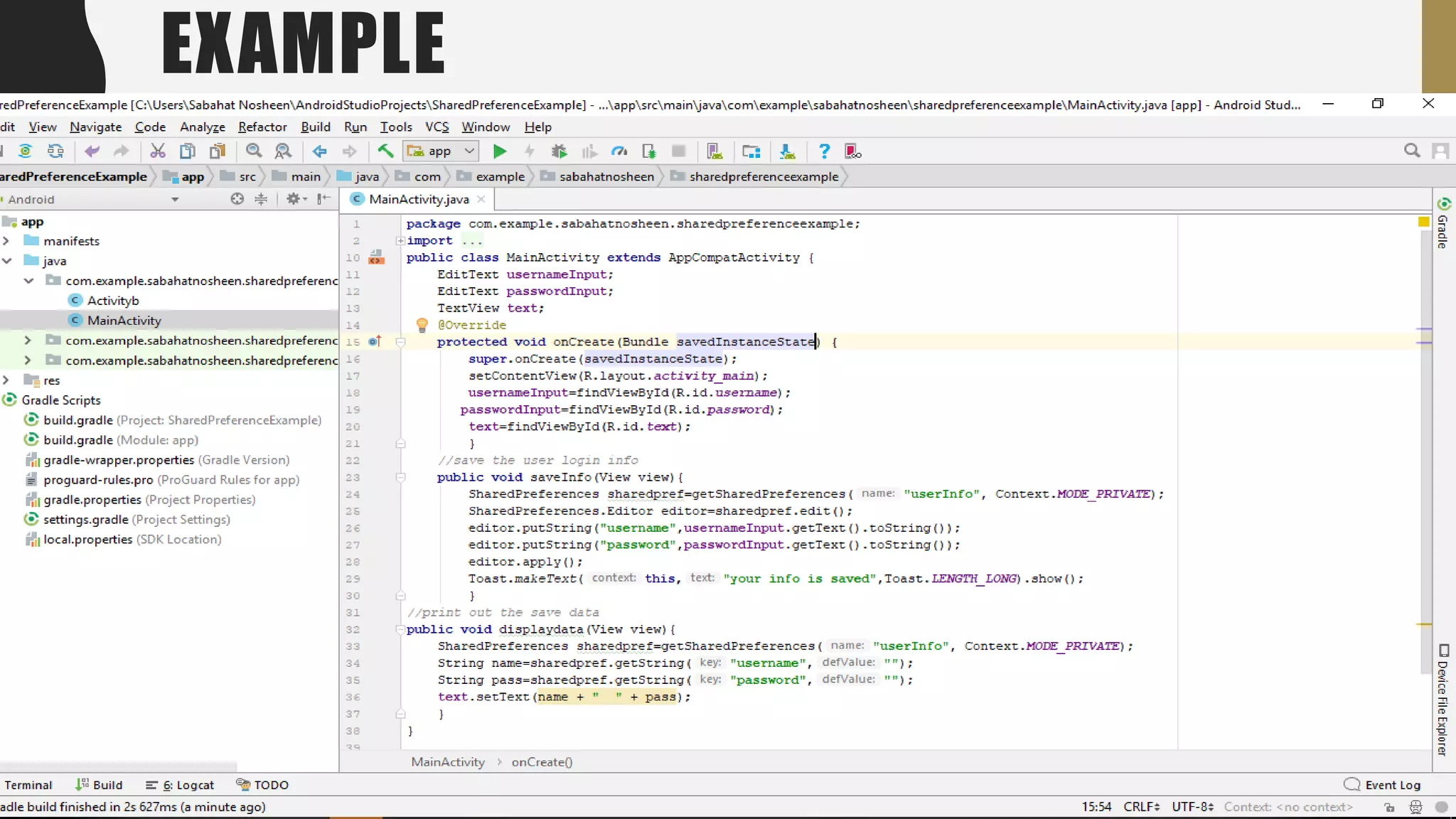Screen dimensions: 1456x819
Task: Expand the manifests folder in project tree
Action: coord(6,241)
